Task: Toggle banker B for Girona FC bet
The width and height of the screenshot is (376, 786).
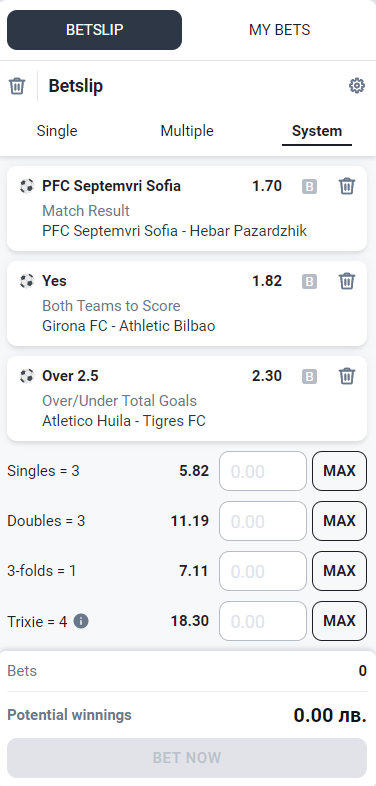Action: (x=309, y=282)
